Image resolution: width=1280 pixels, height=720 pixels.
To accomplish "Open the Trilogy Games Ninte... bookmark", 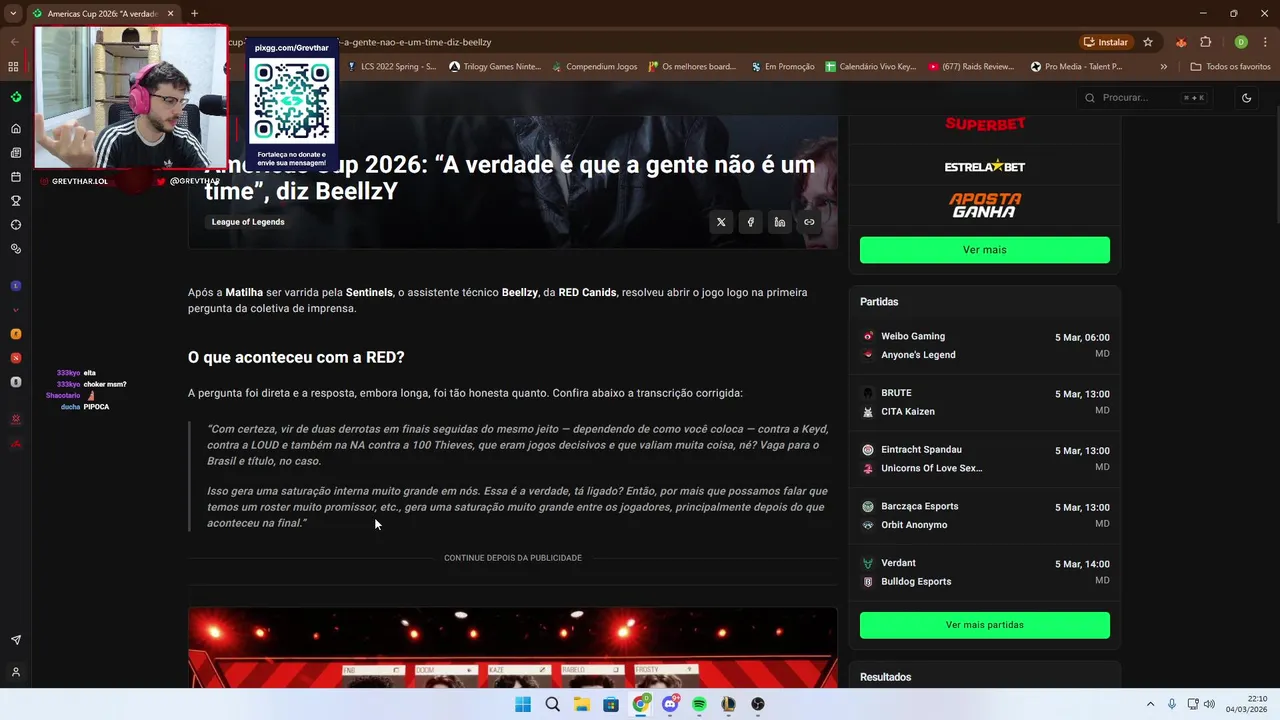I will point(495,67).
